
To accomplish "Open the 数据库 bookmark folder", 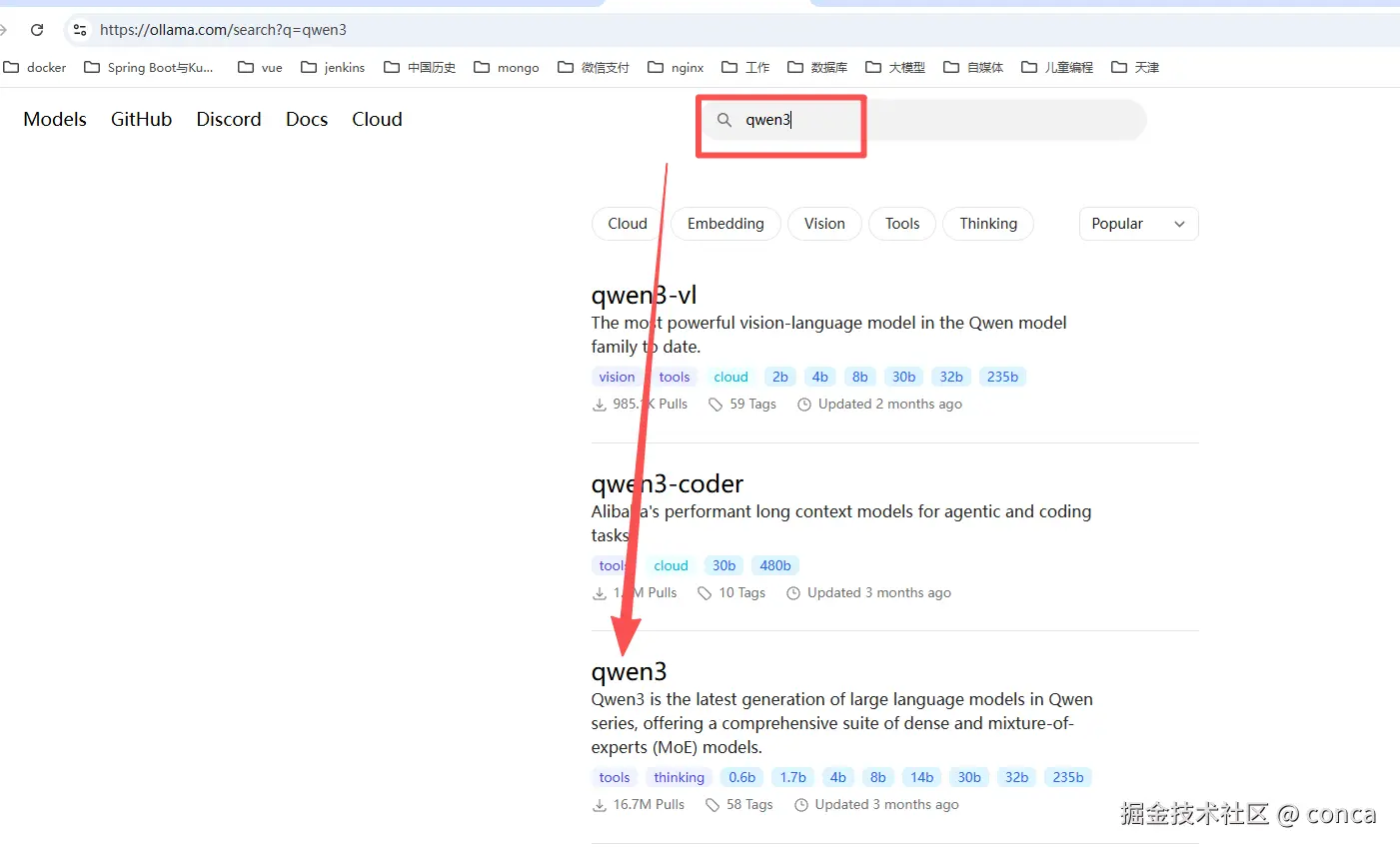I will point(817,67).
